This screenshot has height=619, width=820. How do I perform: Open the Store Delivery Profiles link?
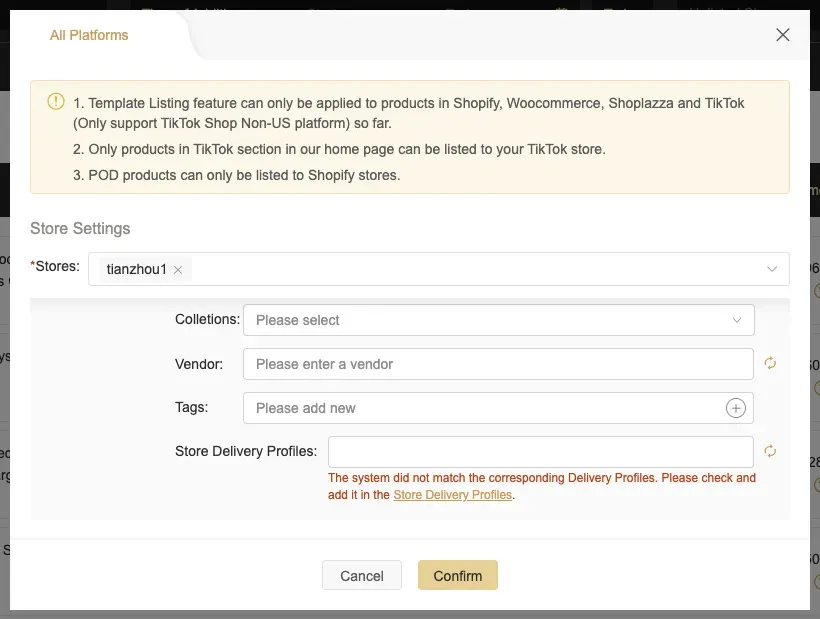tap(452, 495)
